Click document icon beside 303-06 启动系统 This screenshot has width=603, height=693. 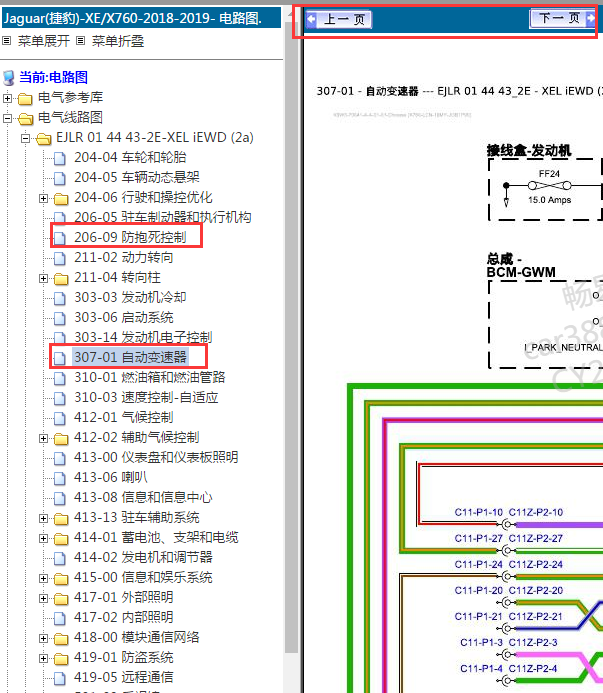pyautogui.click(x=60, y=318)
